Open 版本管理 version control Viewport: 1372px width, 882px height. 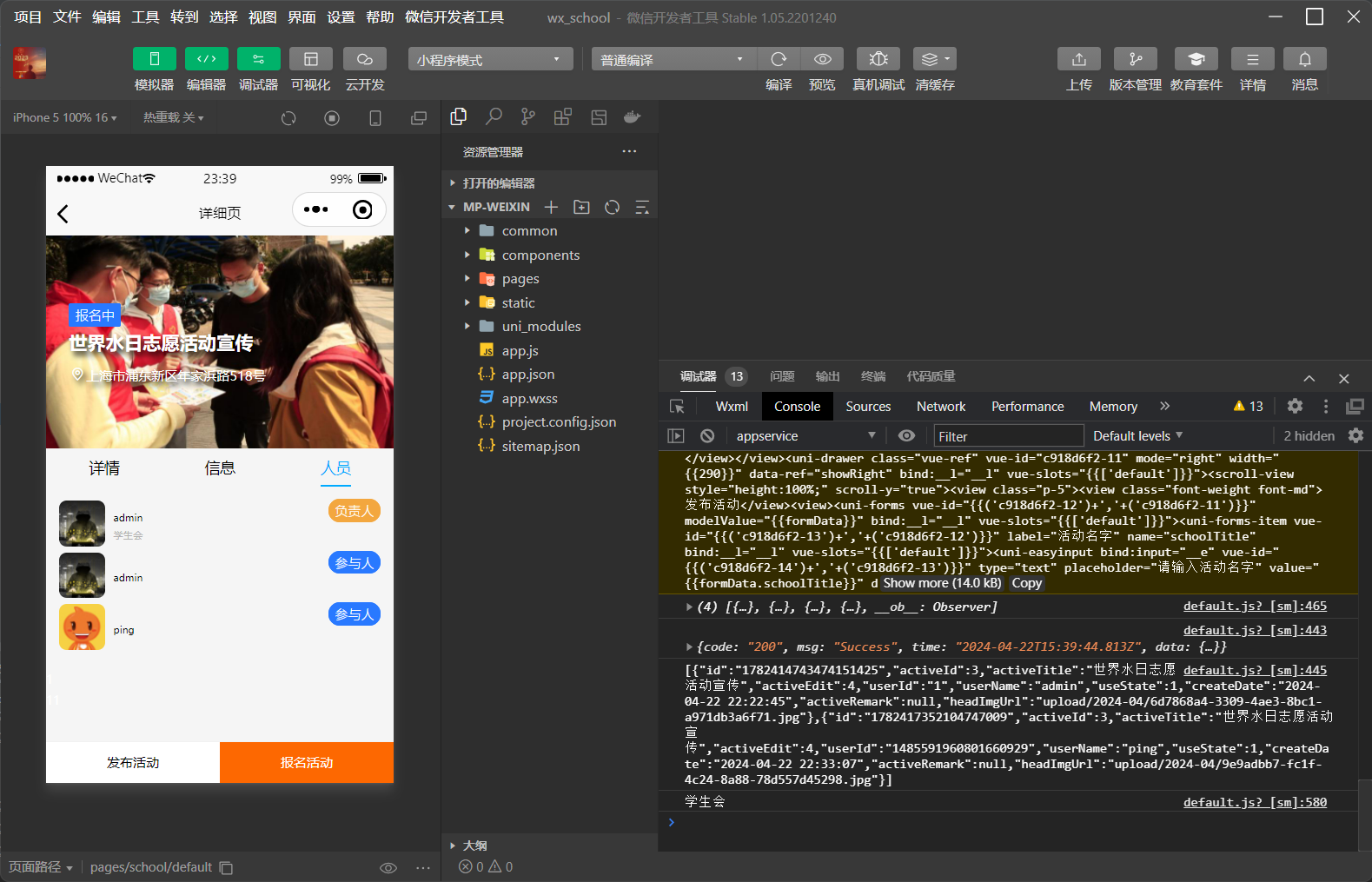tap(1136, 58)
